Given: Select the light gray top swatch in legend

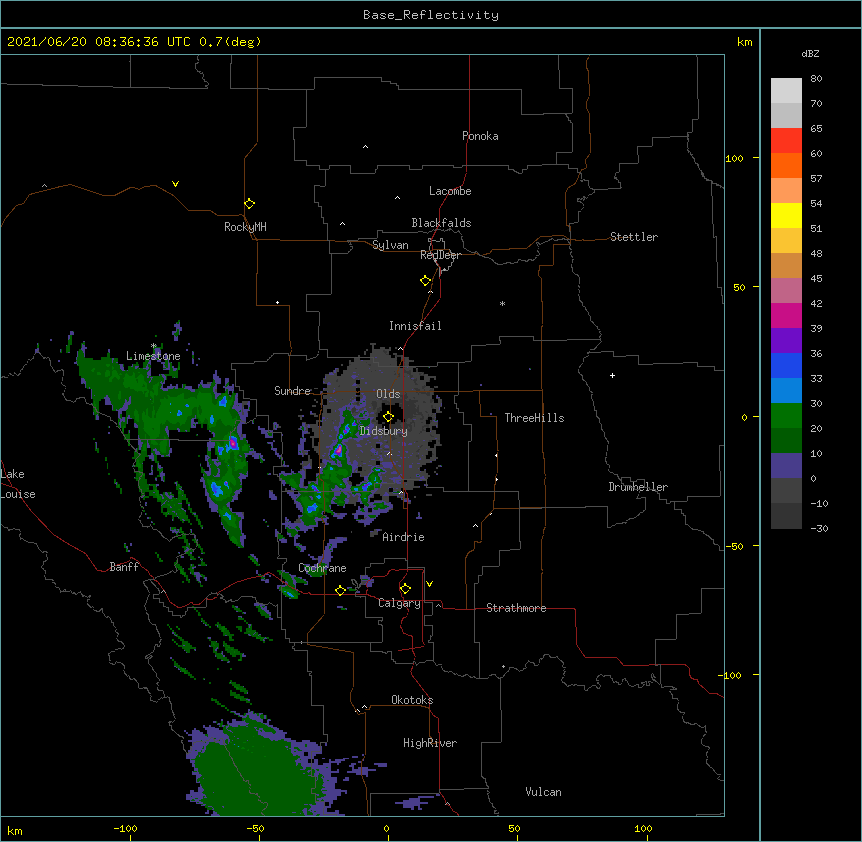Looking at the screenshot, I should [786, 90].
